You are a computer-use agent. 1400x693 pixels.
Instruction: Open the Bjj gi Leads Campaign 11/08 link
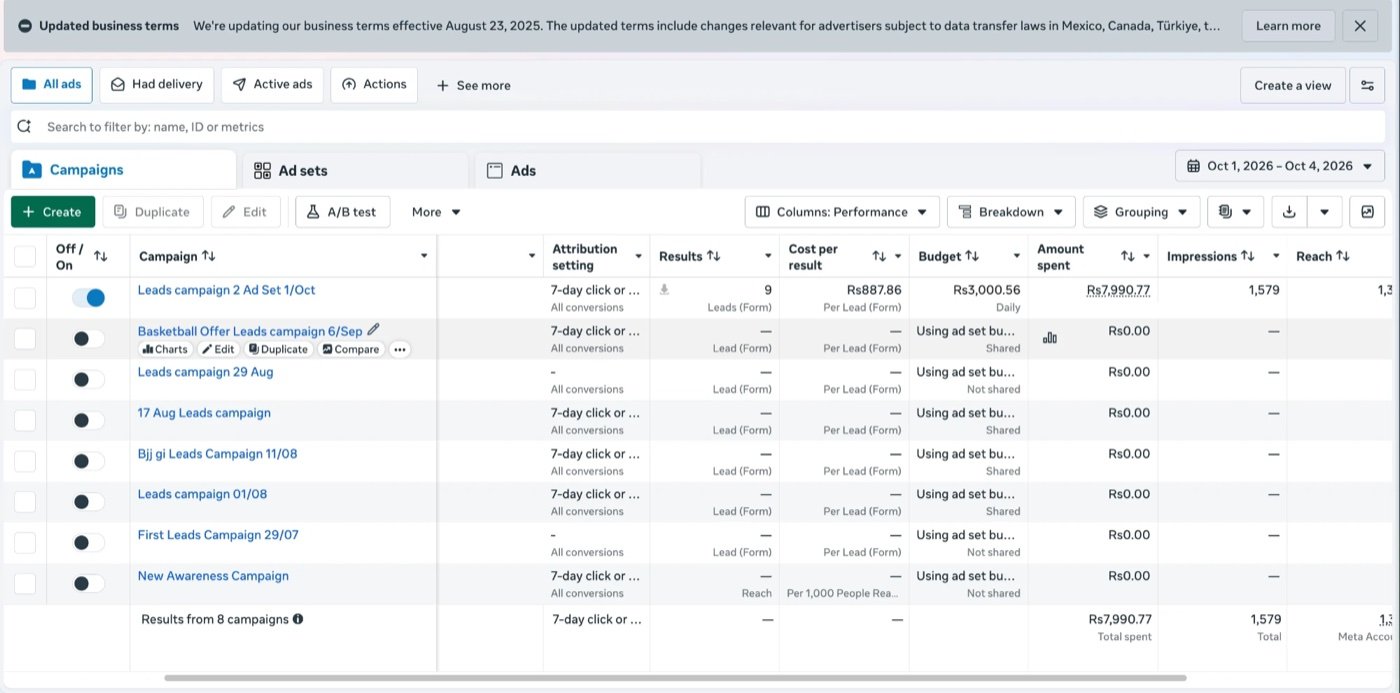(217, 454)
